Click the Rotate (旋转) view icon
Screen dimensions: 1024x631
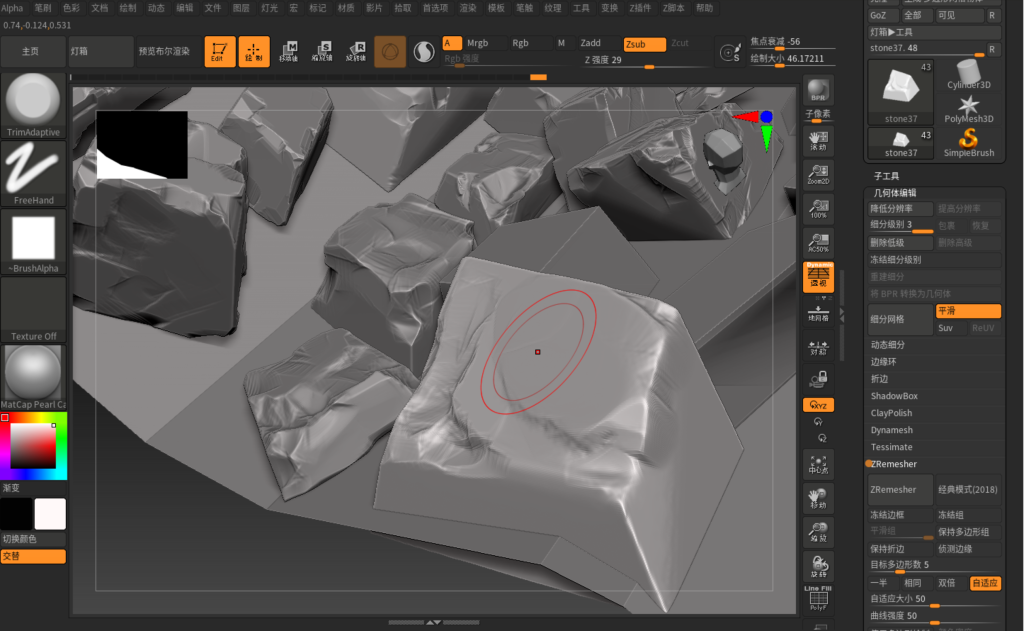click(818, 566)
